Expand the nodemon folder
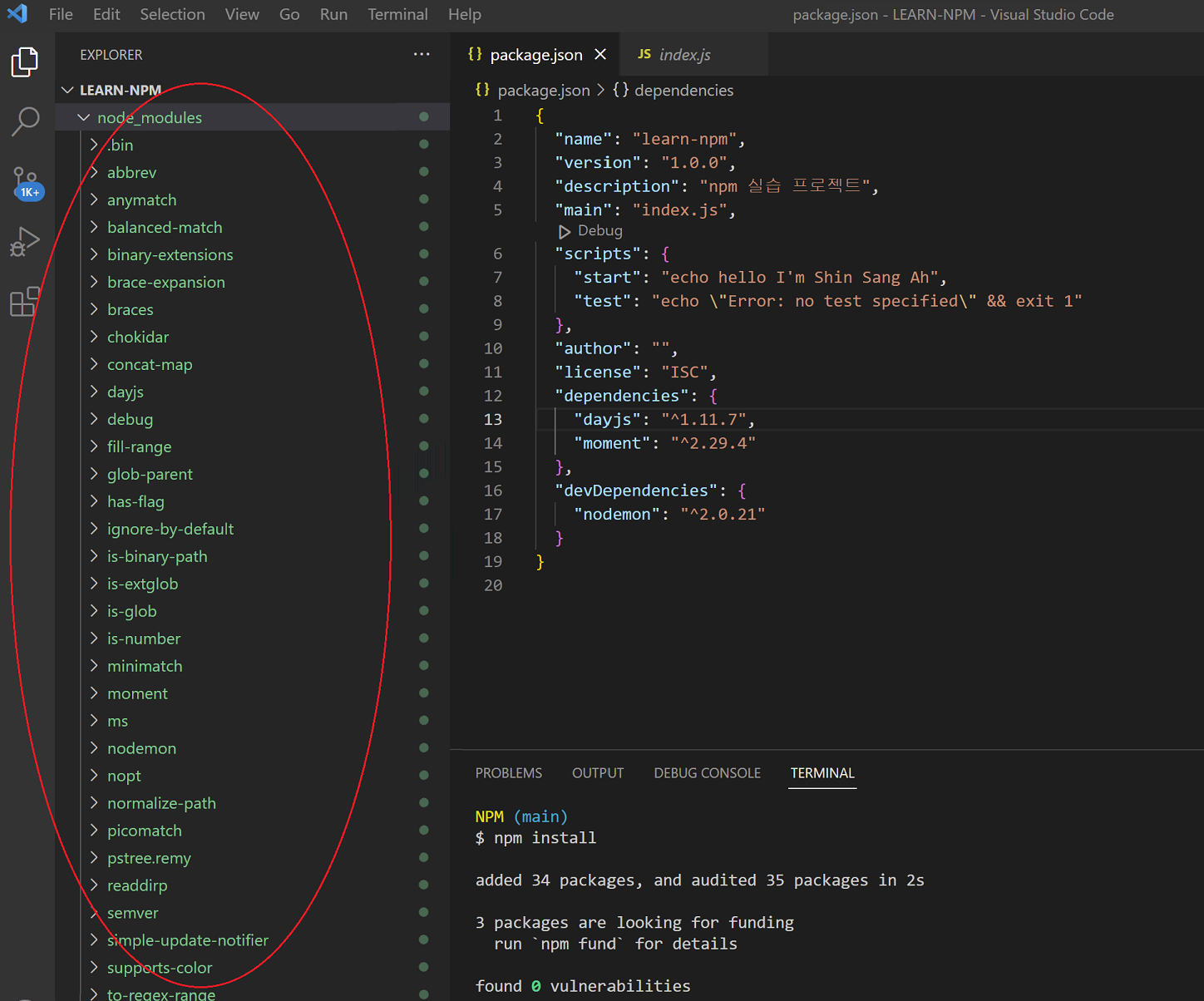This screenshot has height=1001, width=1204. pos(252,748)
